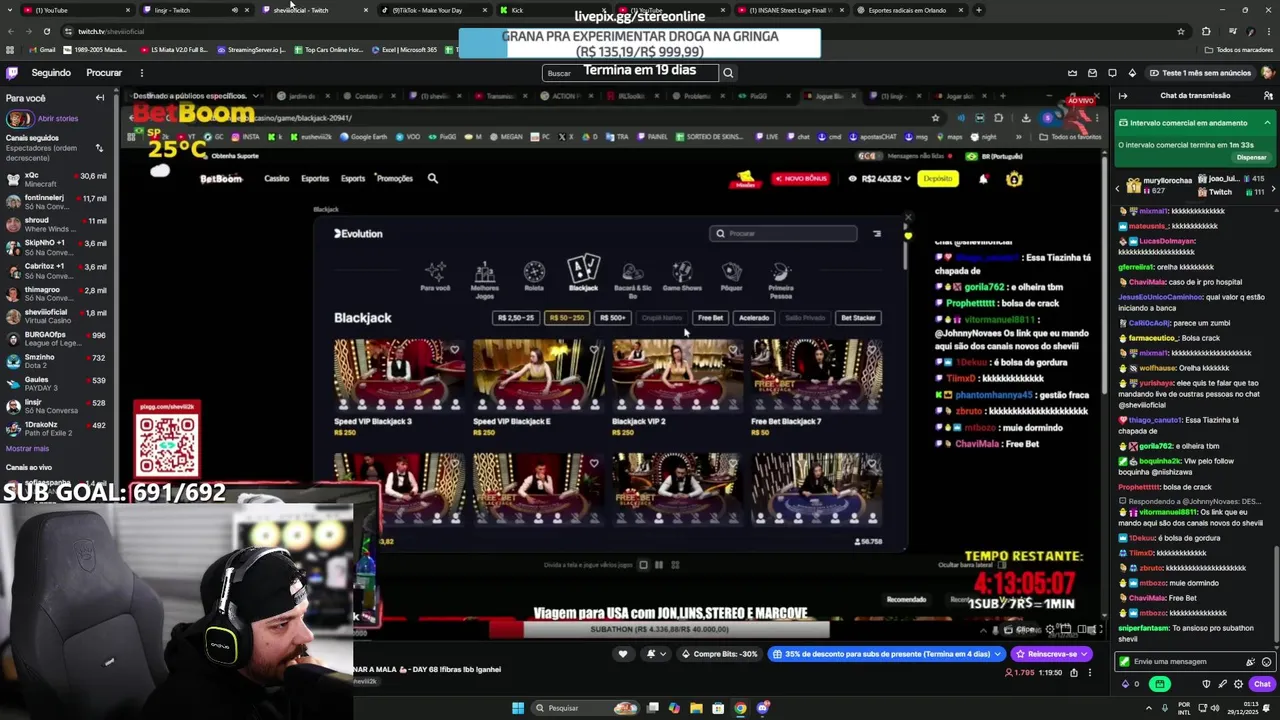Image resolution: width=1280 pixels, height=720 pixels.
Task: Click the Bits cheer icon in chat input
Action: (x=1250, y=661)
